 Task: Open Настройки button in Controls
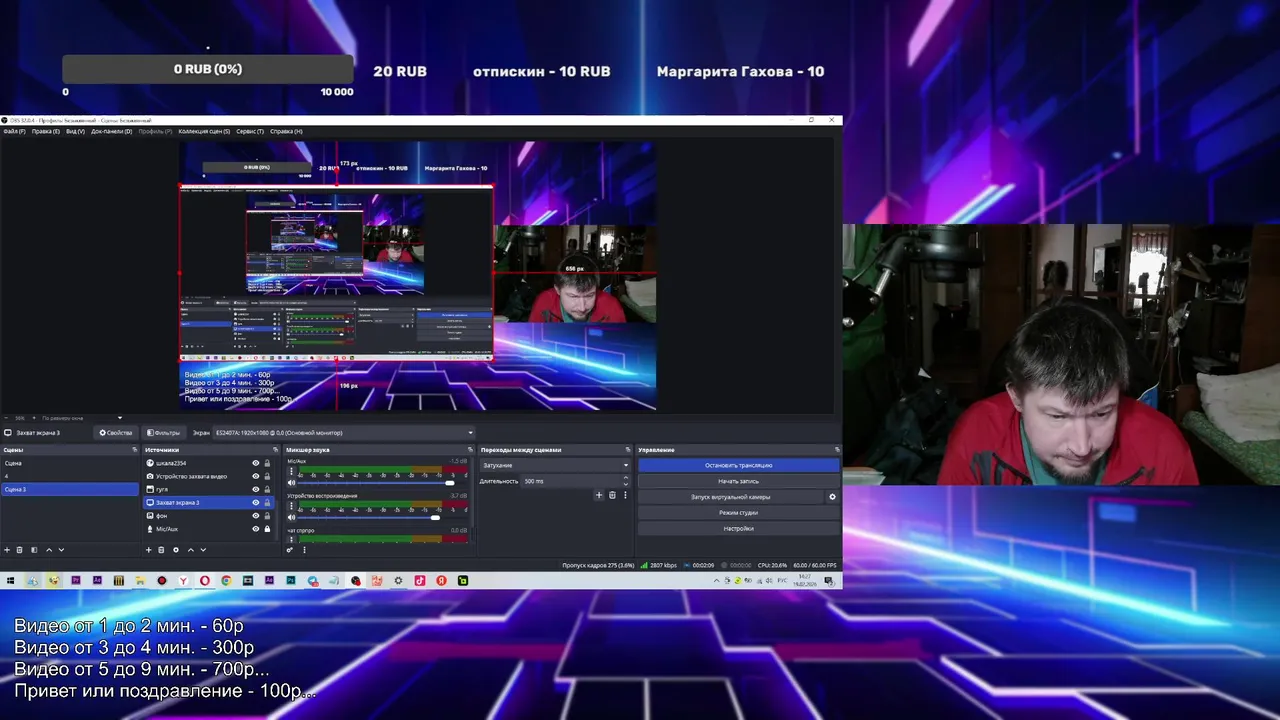738,528
